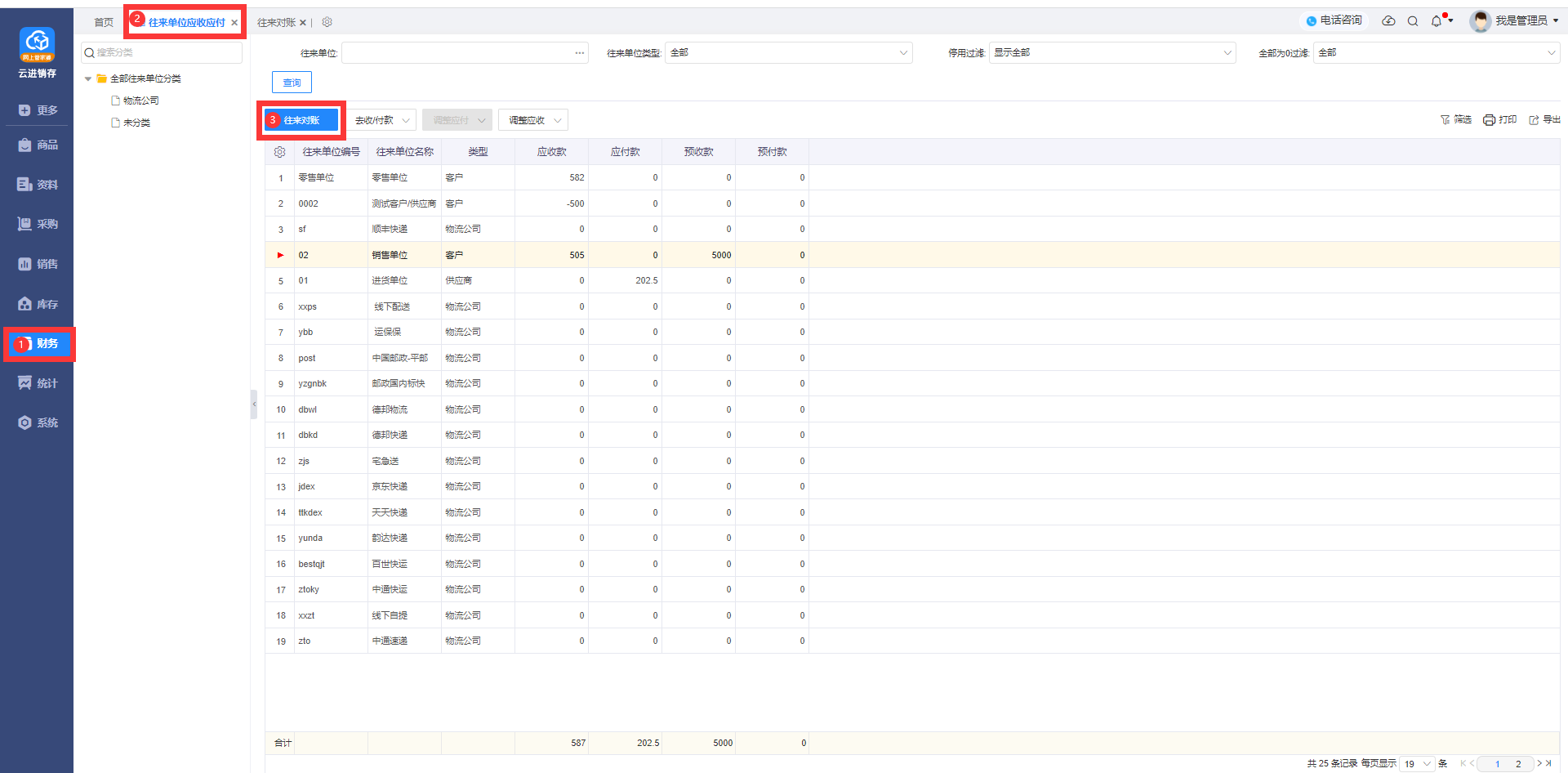This screenshot has width=1568, height=773.
Task: Switch to the 往来对账 tab
Action: (276, 23)
